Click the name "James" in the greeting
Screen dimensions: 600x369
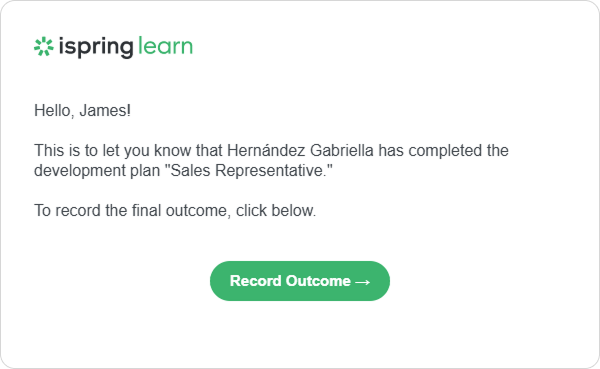[103, 111]
